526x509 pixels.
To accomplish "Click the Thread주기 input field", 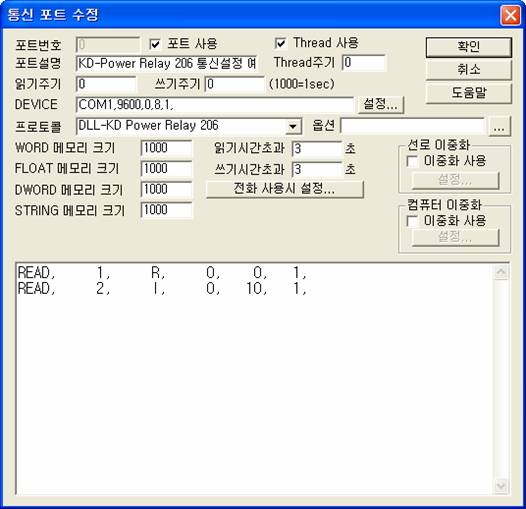I will point(364,63).
